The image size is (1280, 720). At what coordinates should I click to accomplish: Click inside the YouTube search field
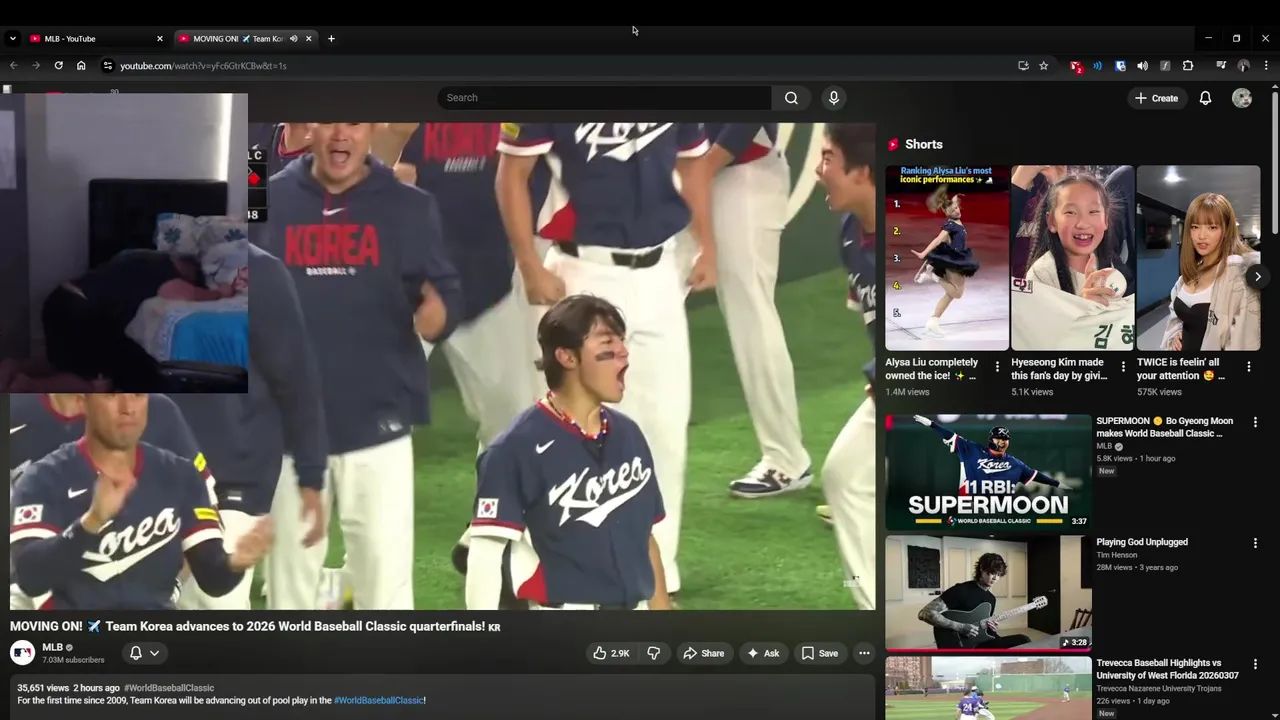(604, 98)
